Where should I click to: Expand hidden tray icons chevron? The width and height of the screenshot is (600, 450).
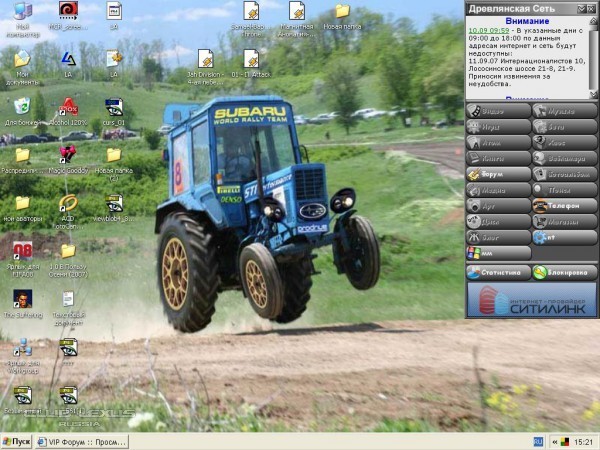click(554, 442)
